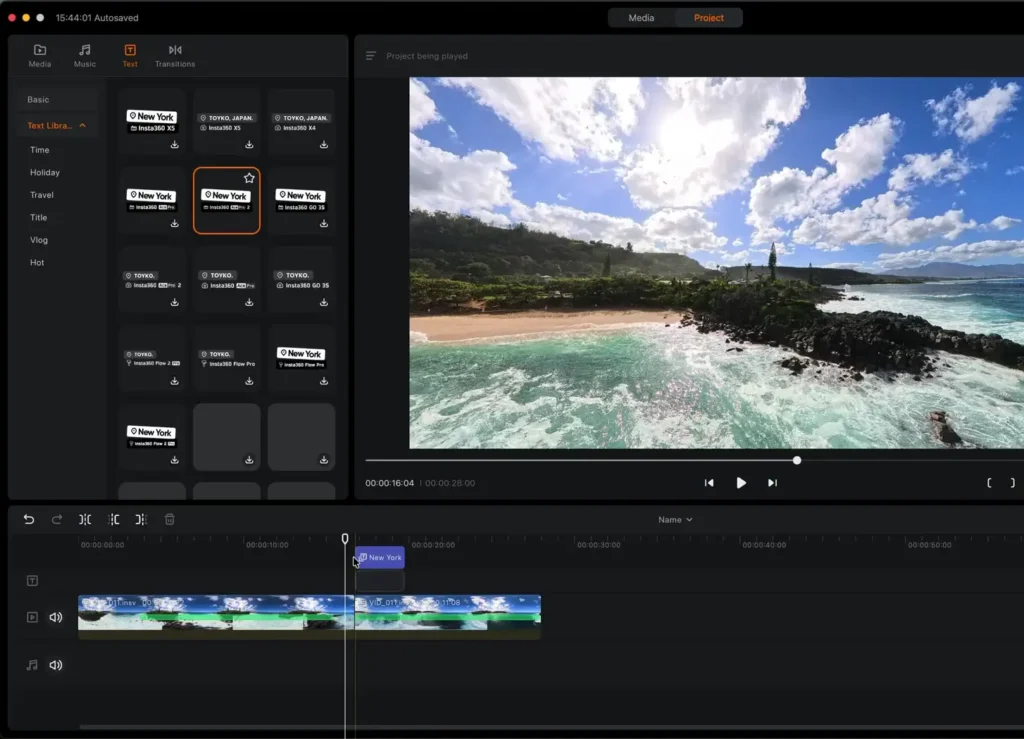Mute the music track speaker

click(x=56, y=665)
